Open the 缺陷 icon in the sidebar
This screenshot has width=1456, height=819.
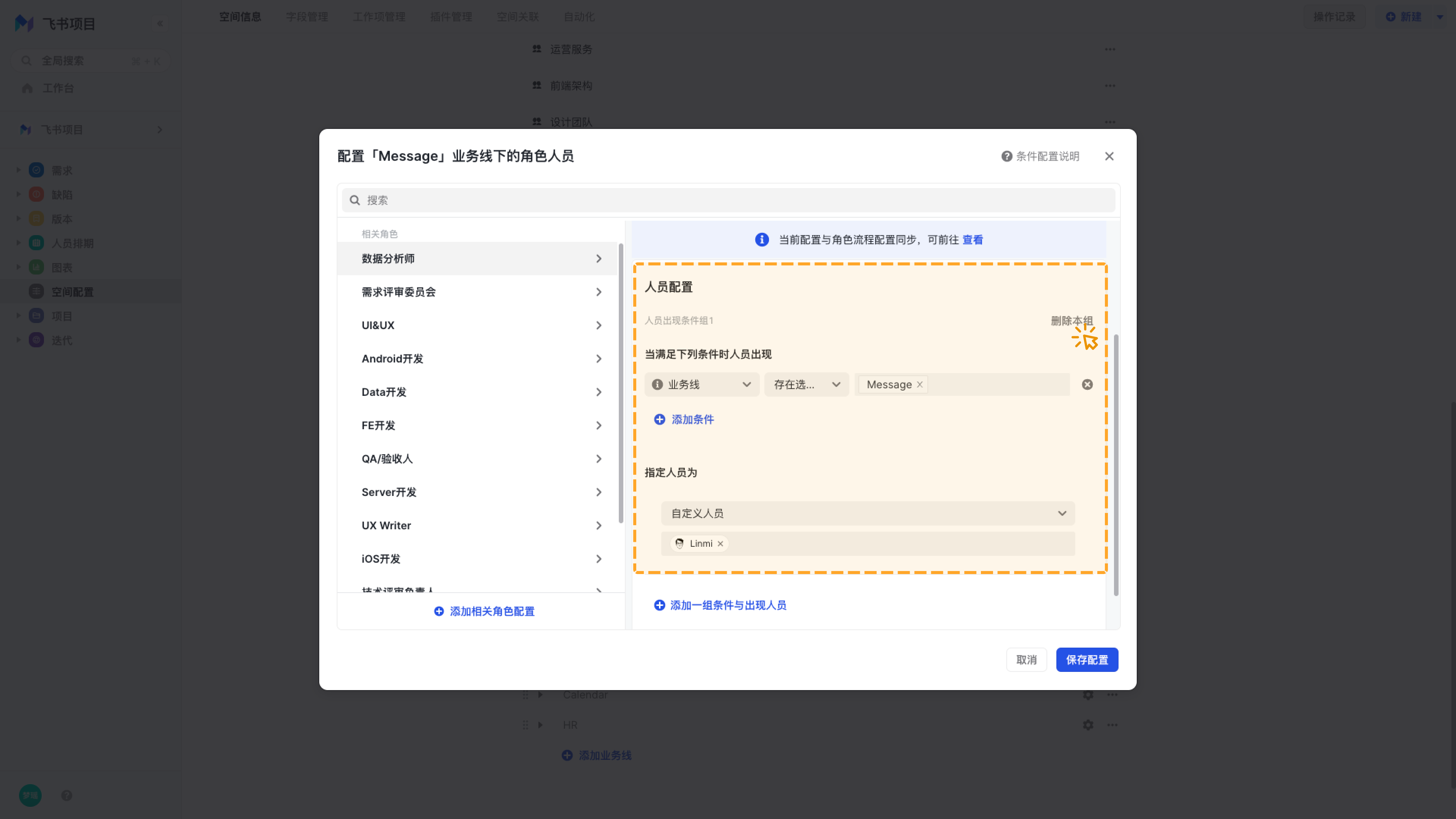36,195
